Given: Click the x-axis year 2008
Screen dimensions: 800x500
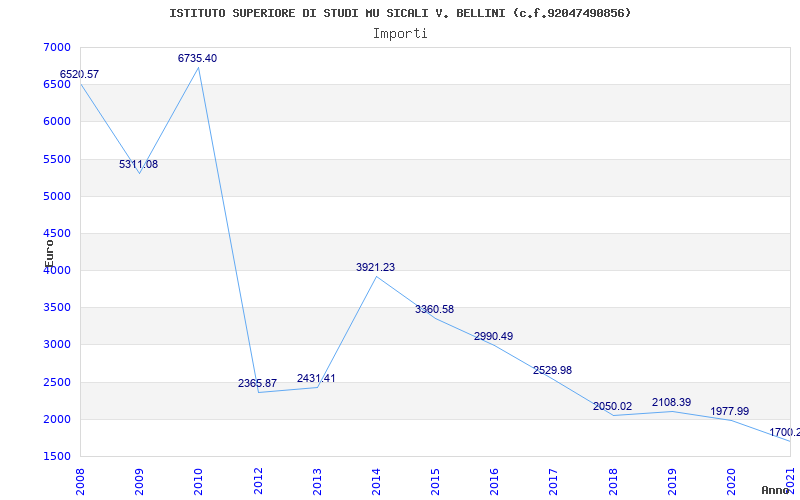Looking at the screenshot, I should click(80, 482).
